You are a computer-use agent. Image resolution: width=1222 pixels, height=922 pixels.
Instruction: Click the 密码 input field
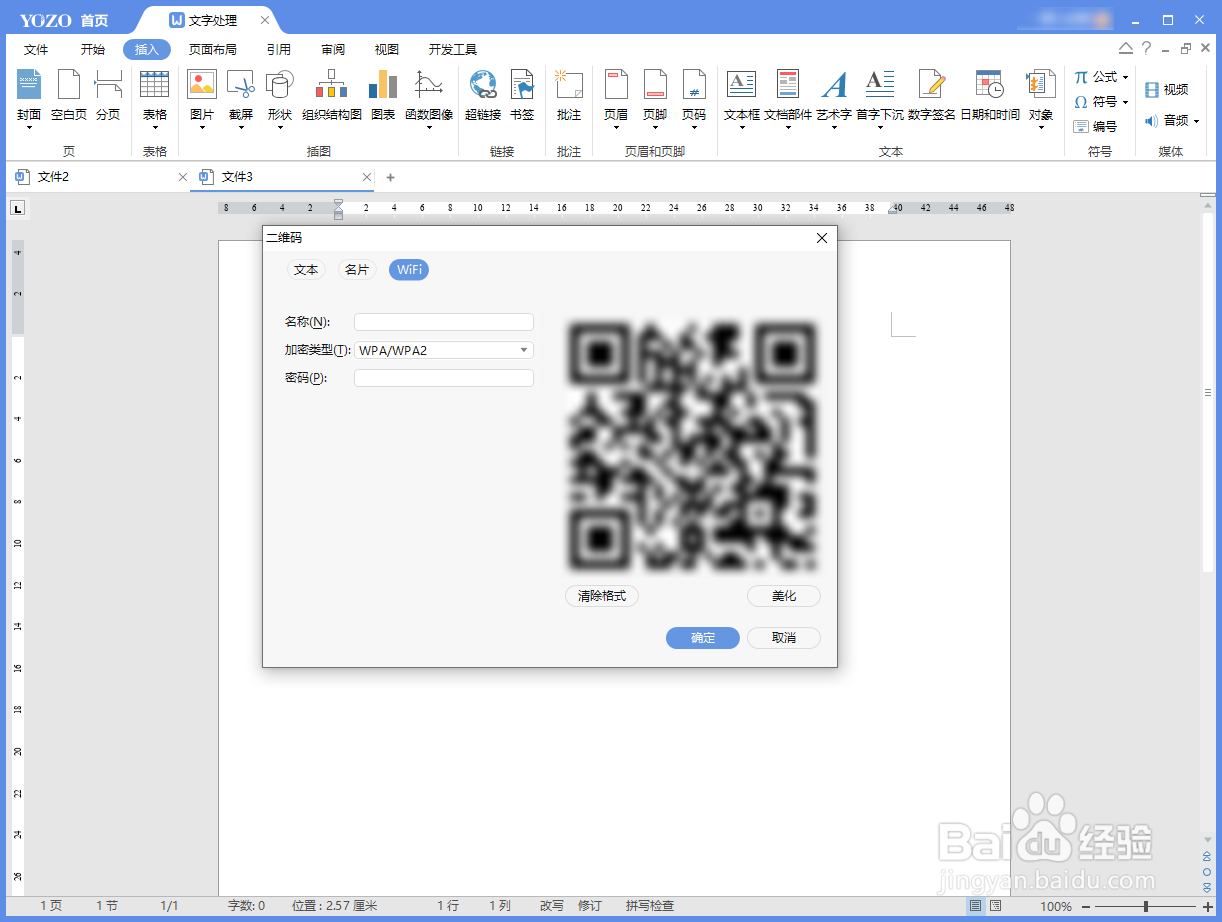tap(444, 378)
